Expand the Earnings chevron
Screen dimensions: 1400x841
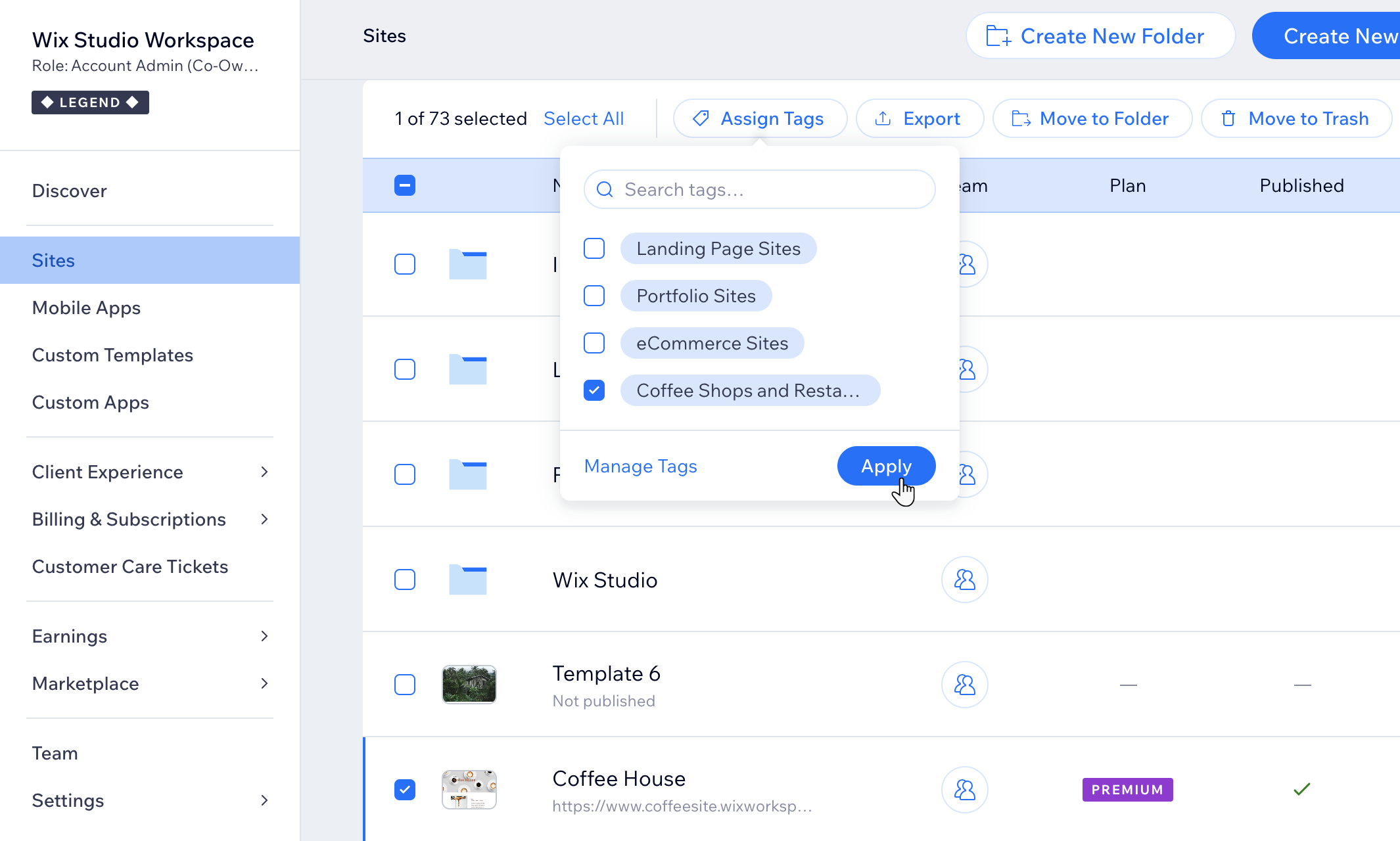coord(264,636)
